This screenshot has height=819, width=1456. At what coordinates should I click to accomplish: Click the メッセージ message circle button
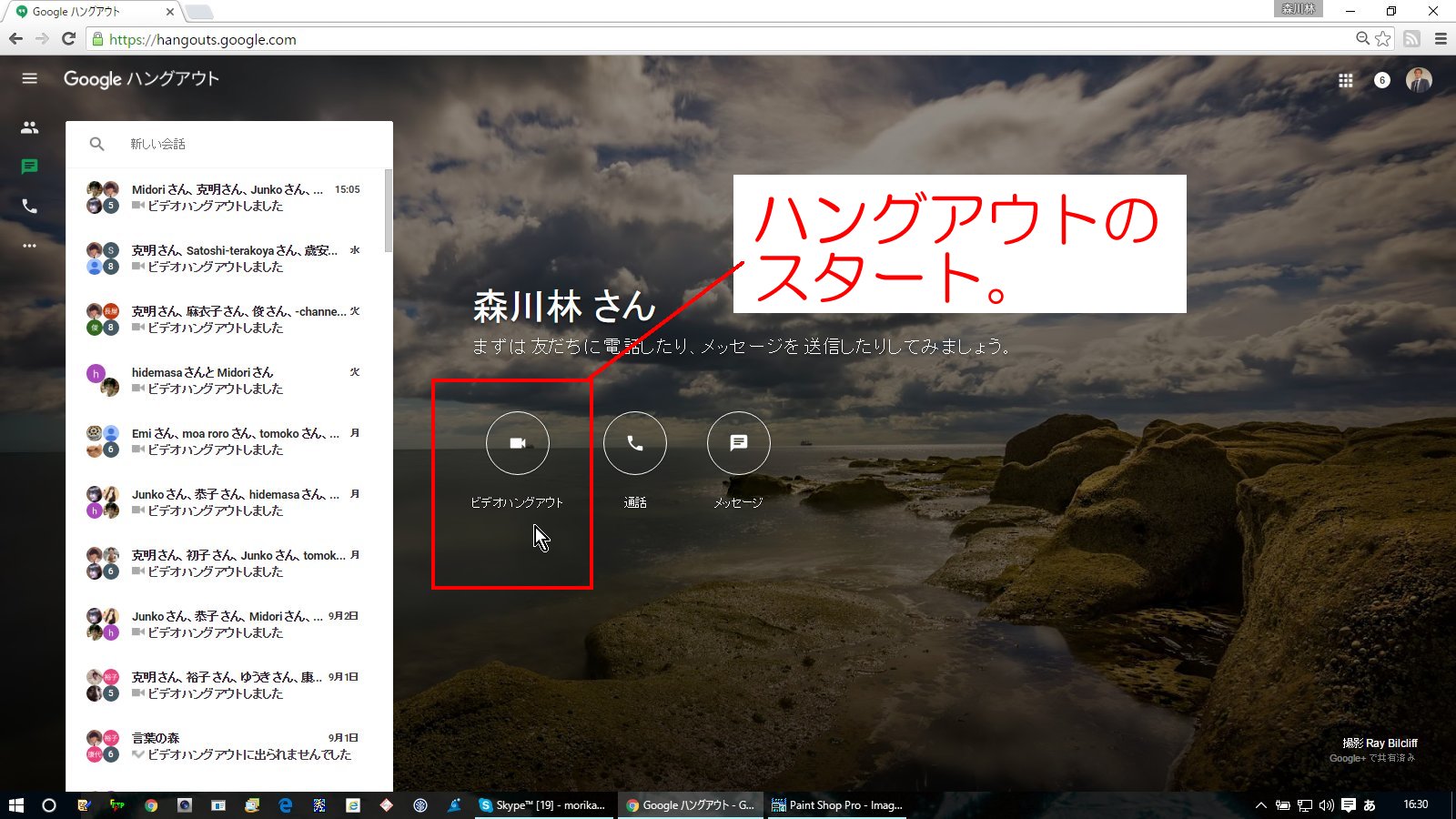(x=738, y=443)
